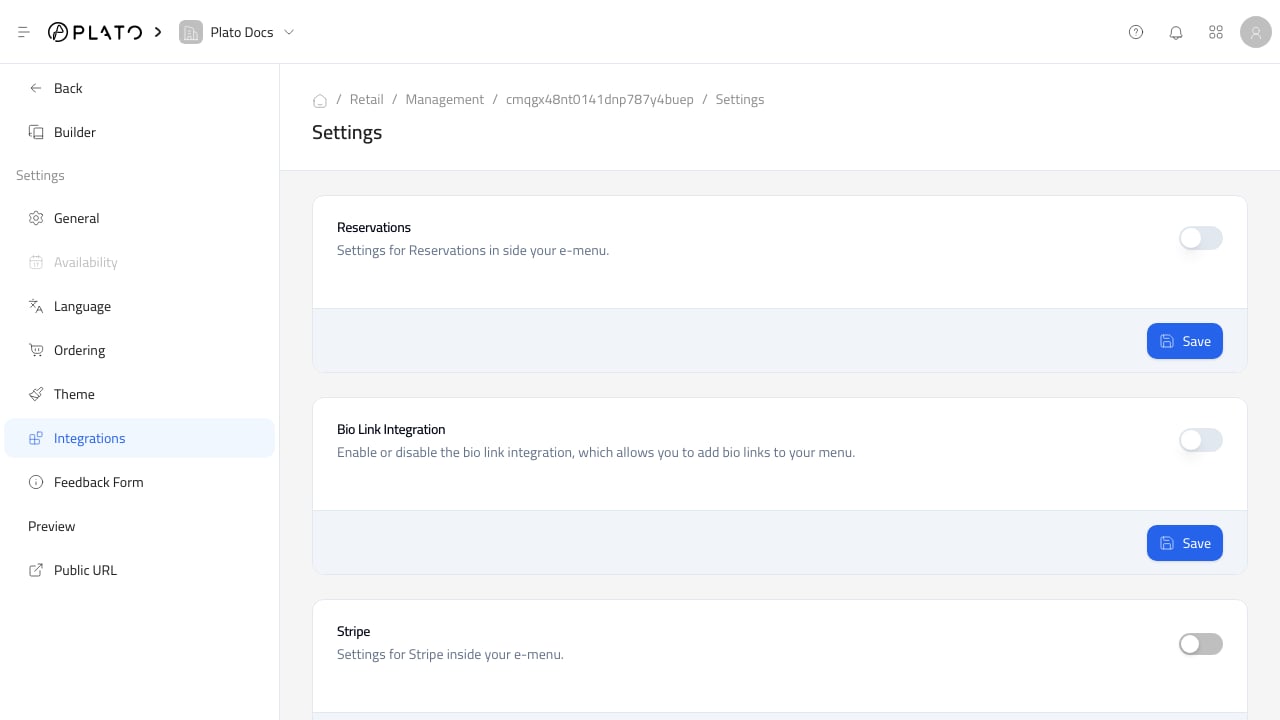This screenshot has height=720, width=1280.
Task: Click the Ordering cart icon
Action: point(36,350)
